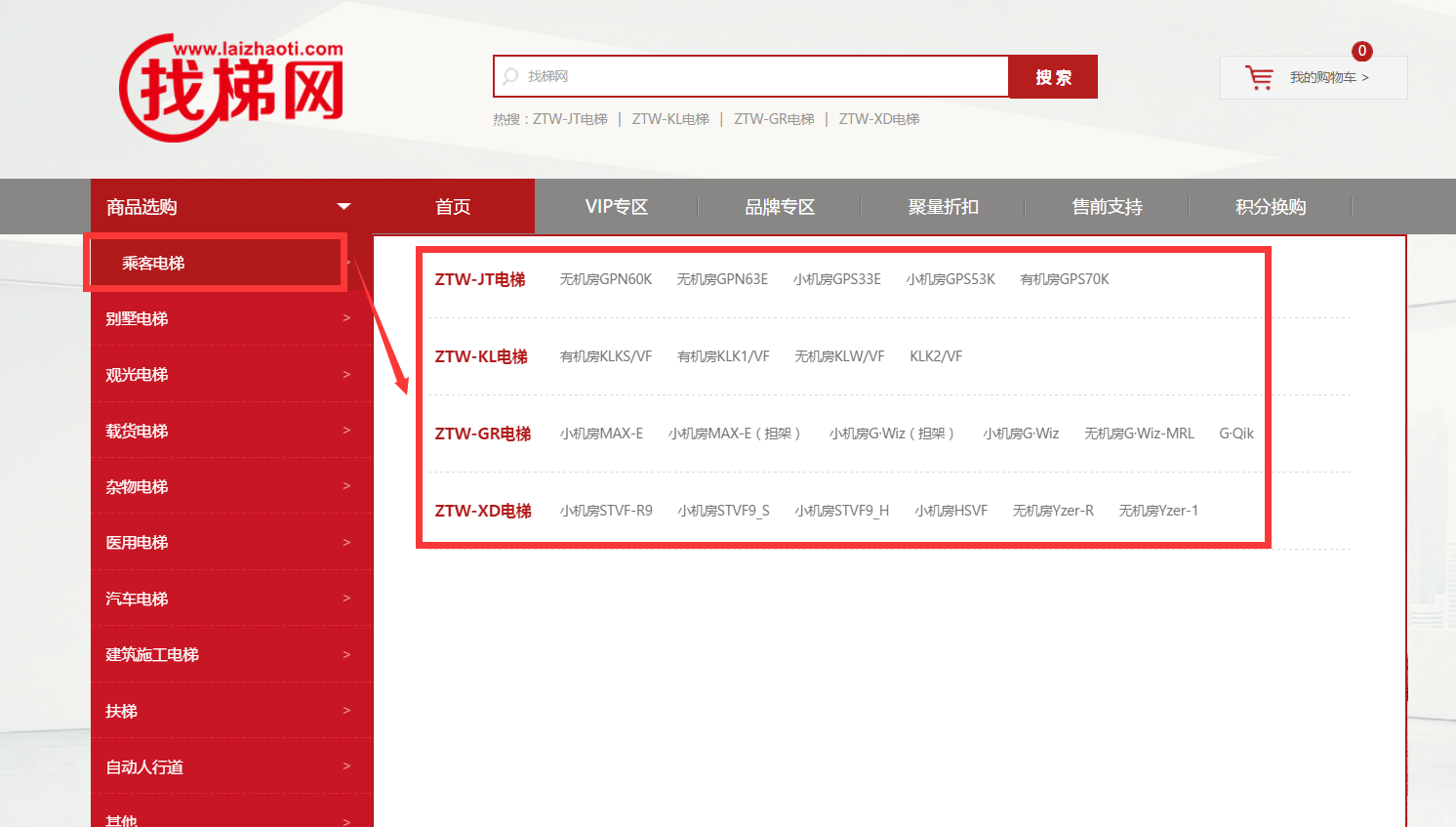
Task: Click 无机房GPN63E model
Action: pyautogui.click(x=722, y=279)
